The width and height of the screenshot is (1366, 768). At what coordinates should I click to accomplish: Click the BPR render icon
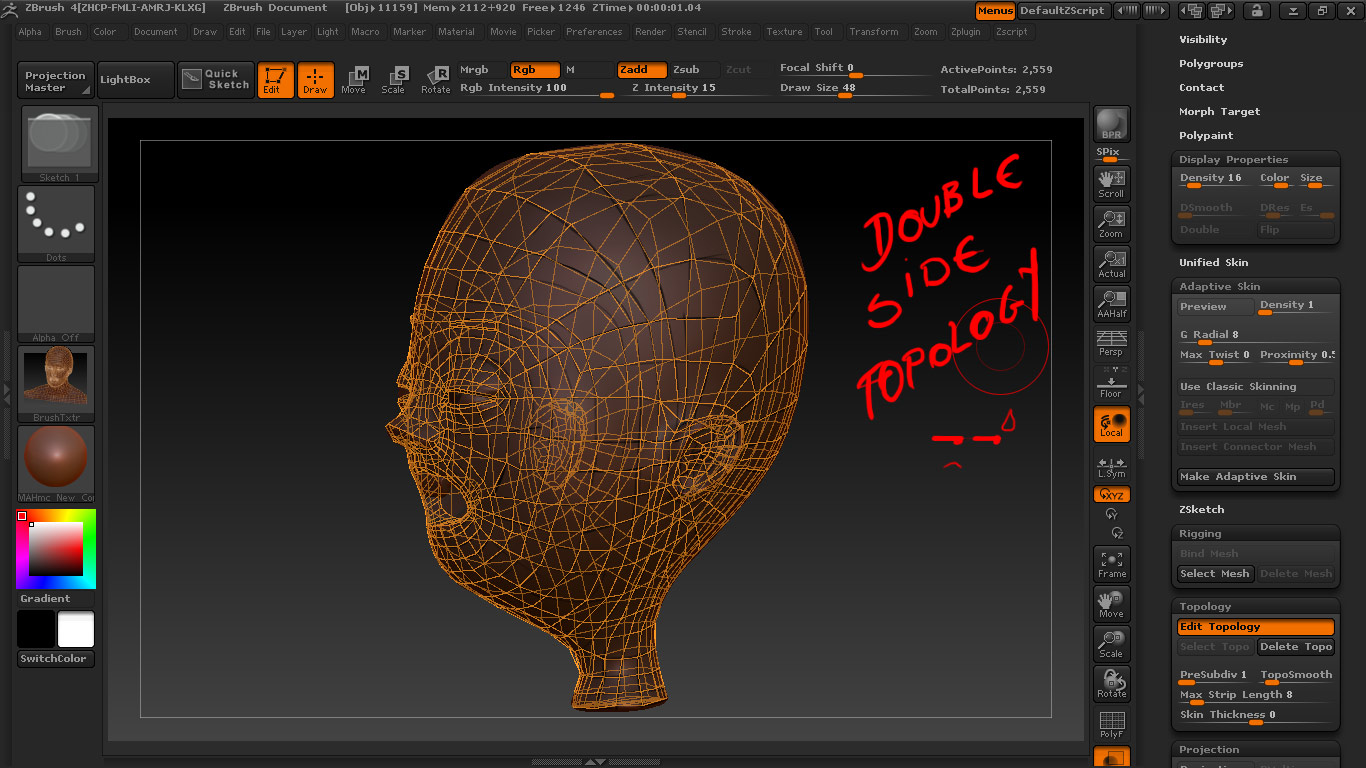pyautogui.click(x=1111, y=124)
